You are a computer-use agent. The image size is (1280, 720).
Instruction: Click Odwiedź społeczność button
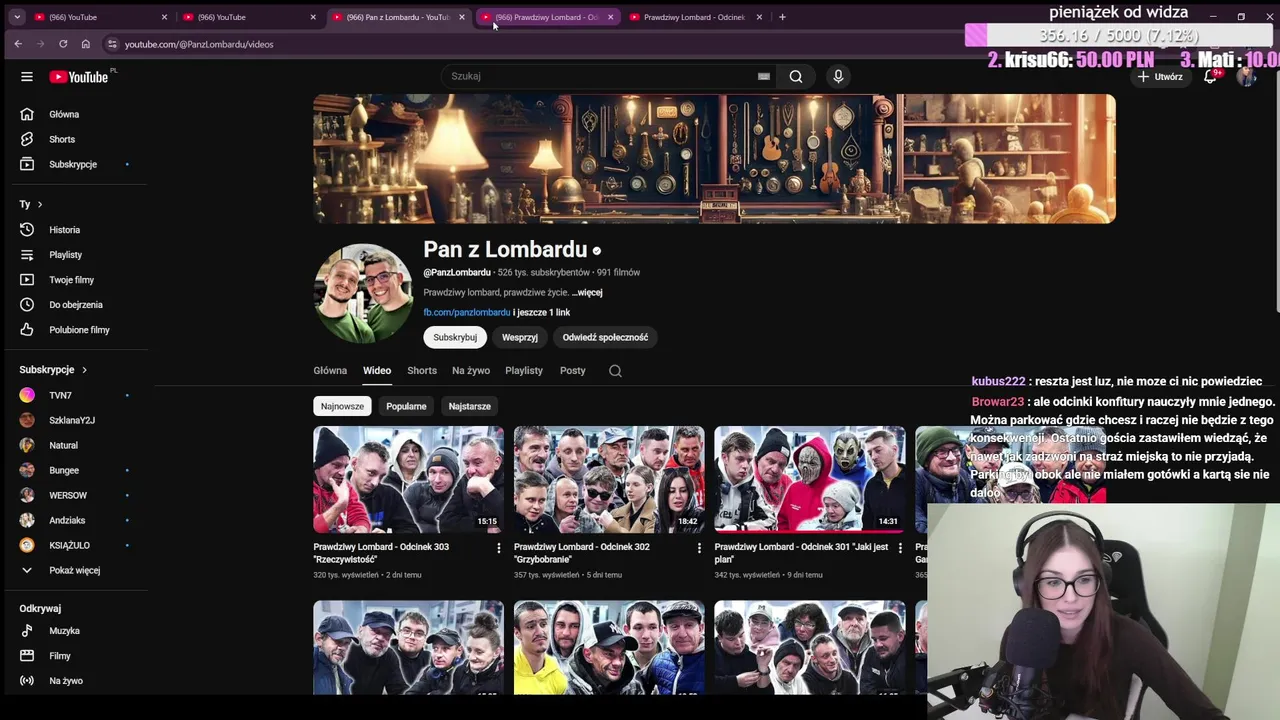tap(605, 338)
